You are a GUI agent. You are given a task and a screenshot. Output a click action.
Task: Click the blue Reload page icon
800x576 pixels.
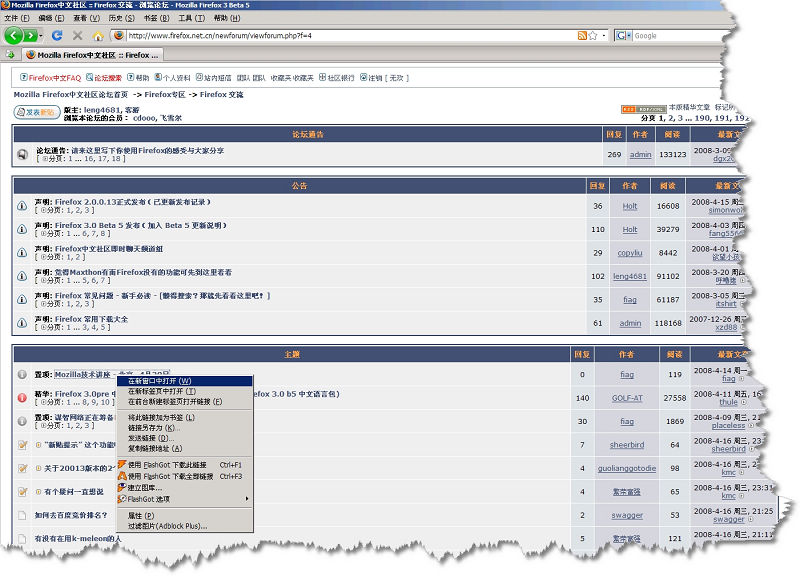[x=57, y=36]
